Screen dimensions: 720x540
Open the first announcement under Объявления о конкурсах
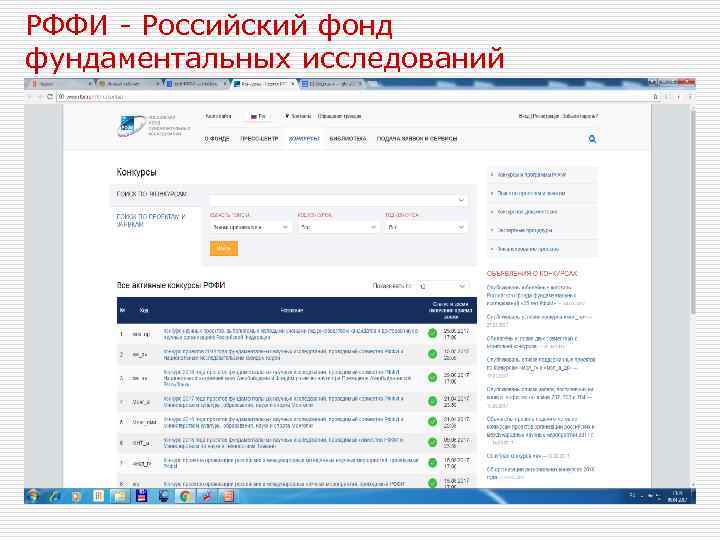tap(531, 295)
